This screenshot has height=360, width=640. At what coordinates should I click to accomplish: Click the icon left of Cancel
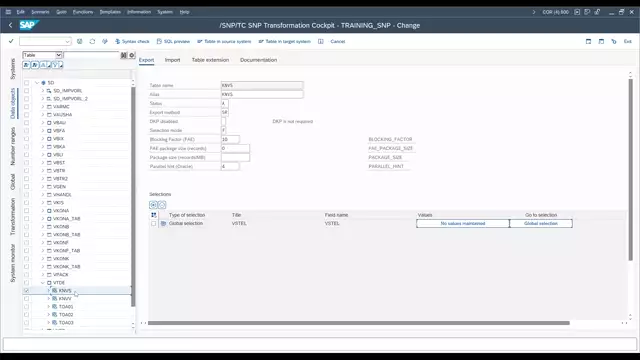(x=321, y=41)
